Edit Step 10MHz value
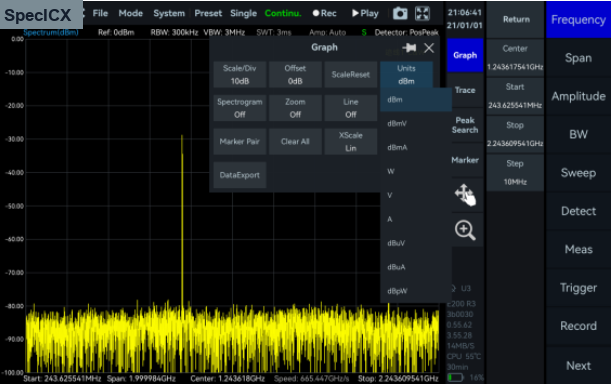This screenshot has width=612, height=384. 515,172
